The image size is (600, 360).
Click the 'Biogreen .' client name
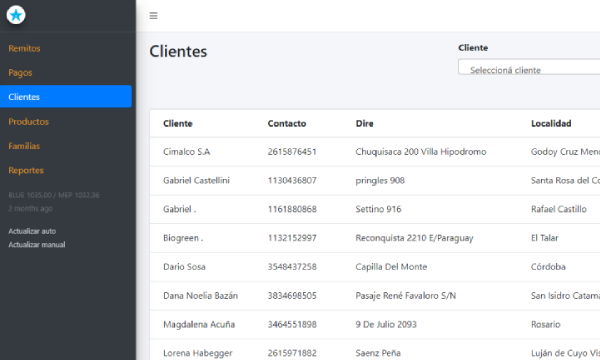click(183, 238)
